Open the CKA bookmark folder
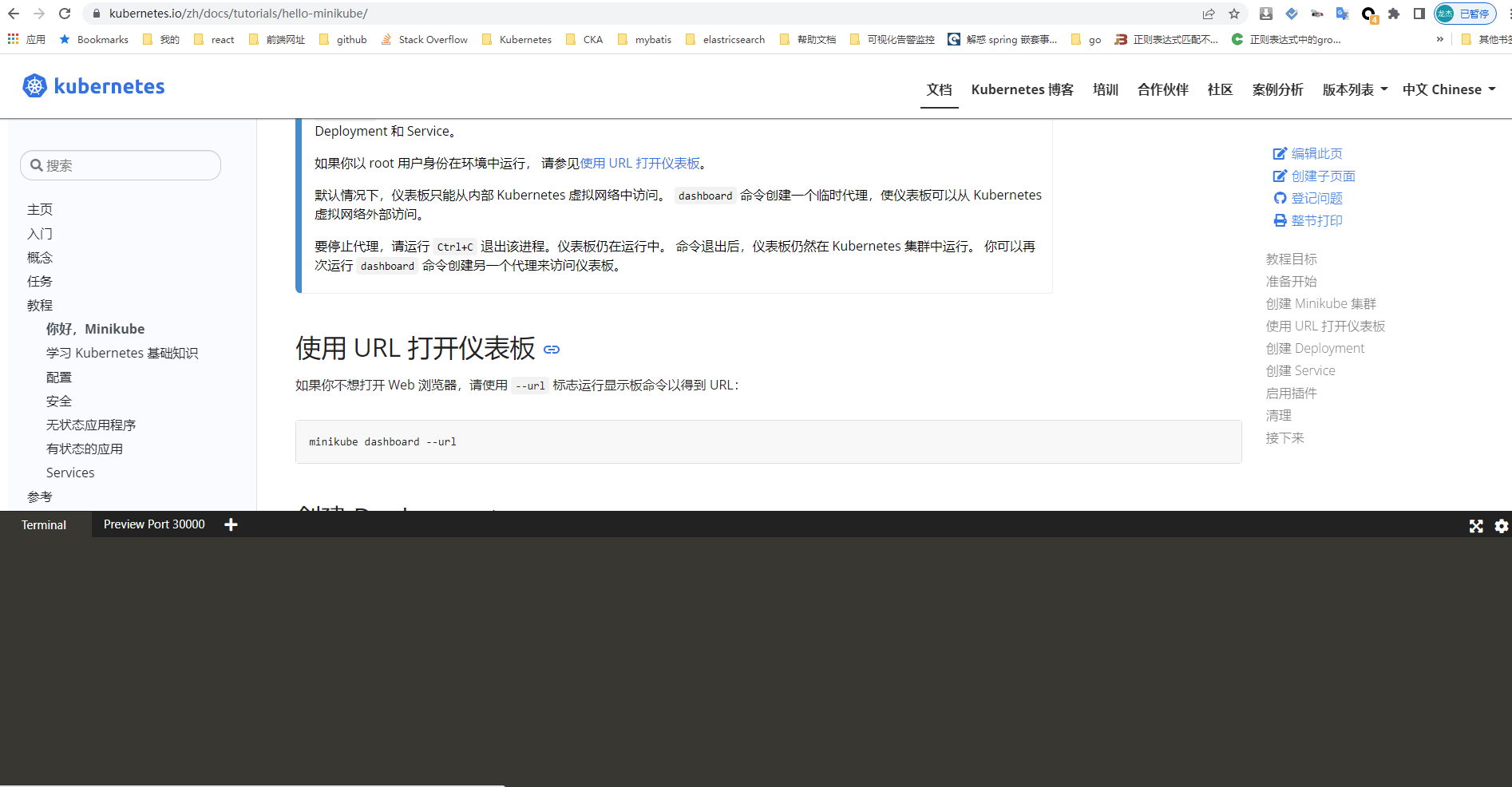The height and width of the screenshot is (787, 1512). point(584,39)
